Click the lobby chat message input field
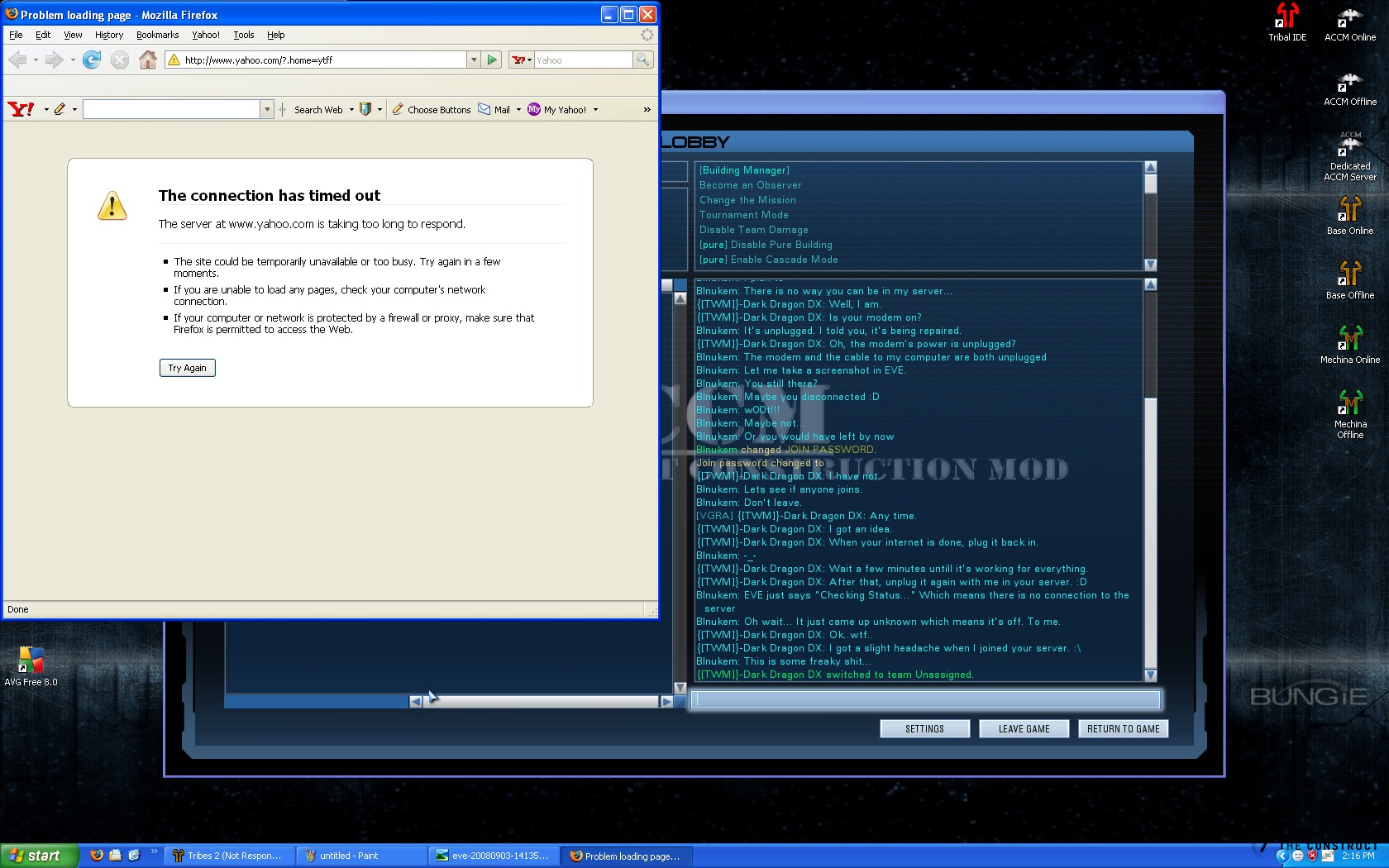The width and height of the screenshot is (1389, 868). pyautogui.click(x=925, y=700)
